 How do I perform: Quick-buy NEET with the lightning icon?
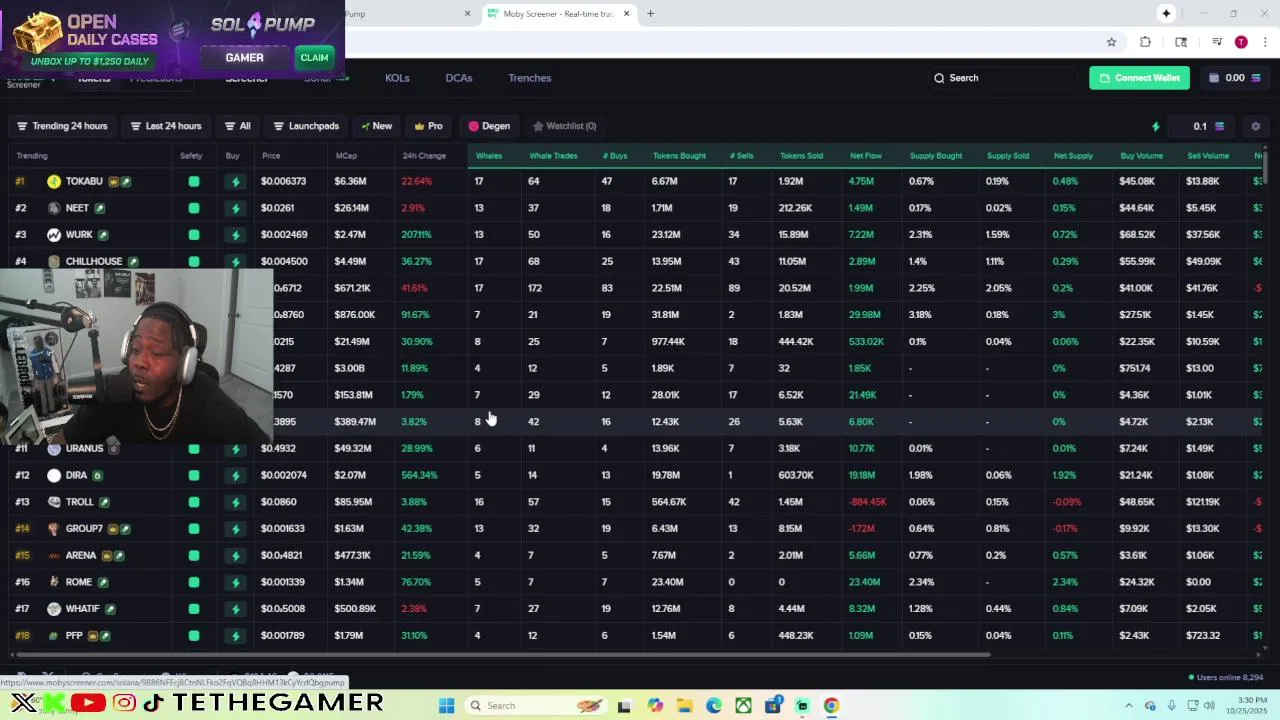tap(235, 208)
